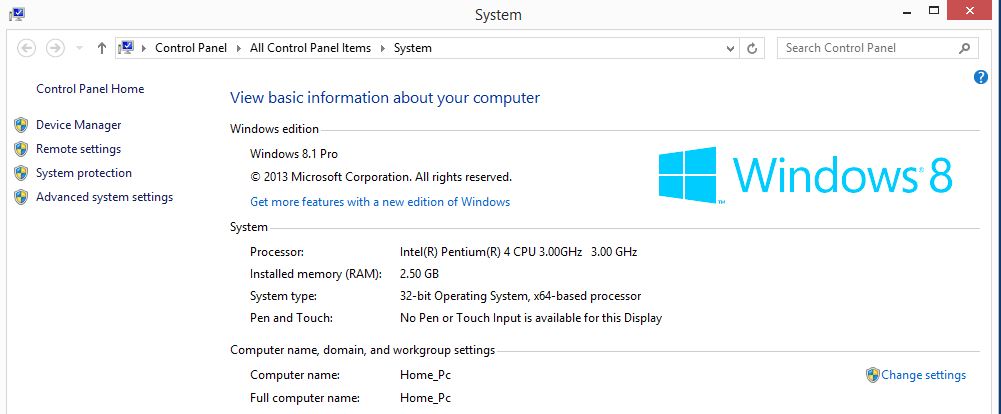Click the search magnifier icon
Image resolution: width=1001 pixels, height=414 pixels.
coord(965,48)
